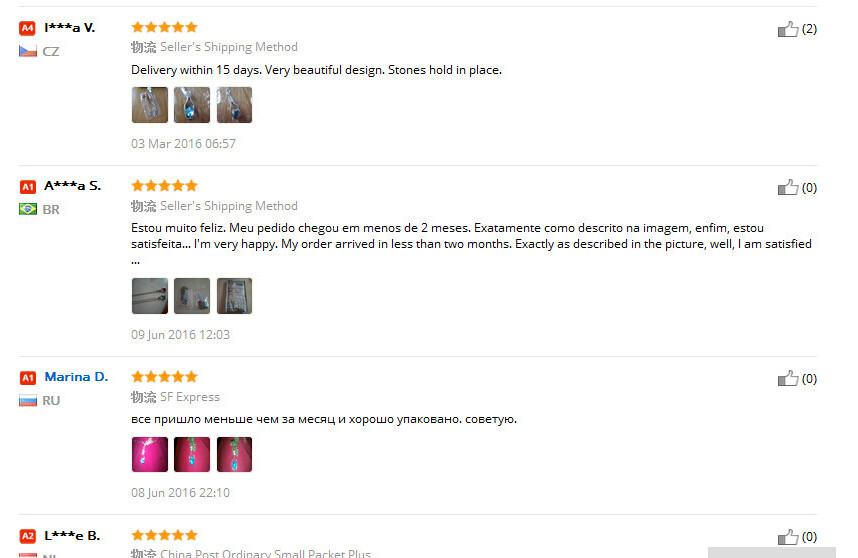Image resolution: width=858 pixels, height=558 pixels.
Task: Open the bright pink photo by Marina D.
Action: coord(150,454)
